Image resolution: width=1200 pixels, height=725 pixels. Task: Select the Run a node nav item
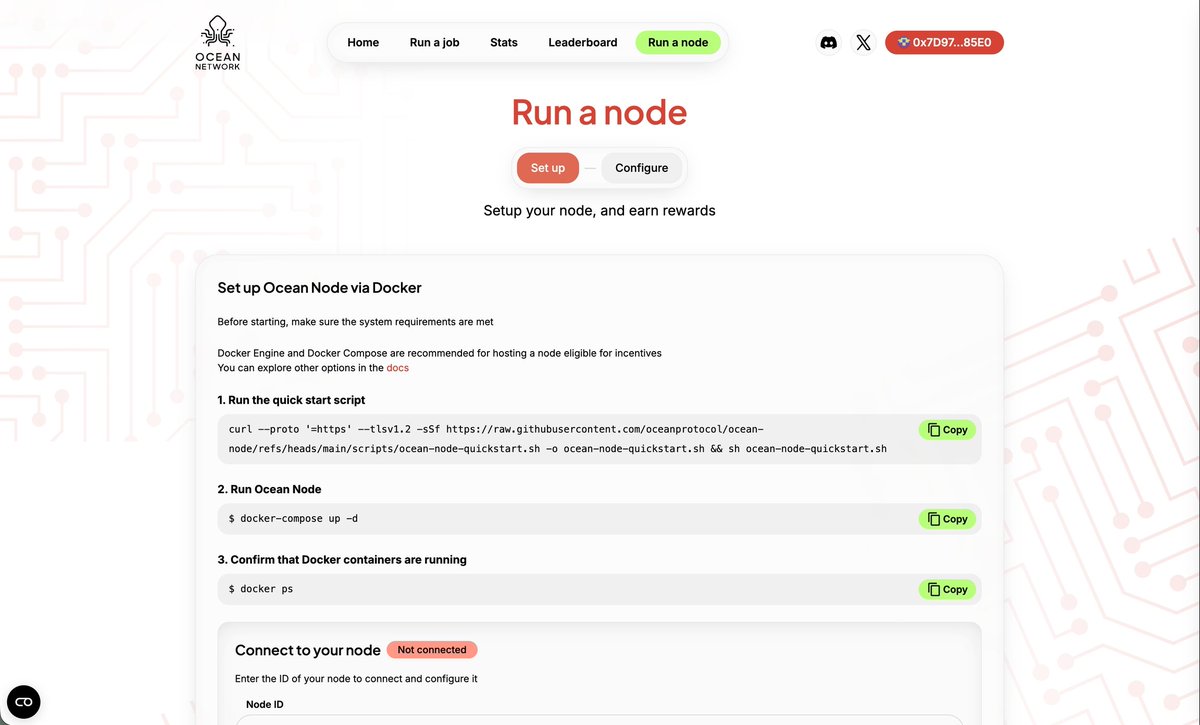(x=678, y=43)
